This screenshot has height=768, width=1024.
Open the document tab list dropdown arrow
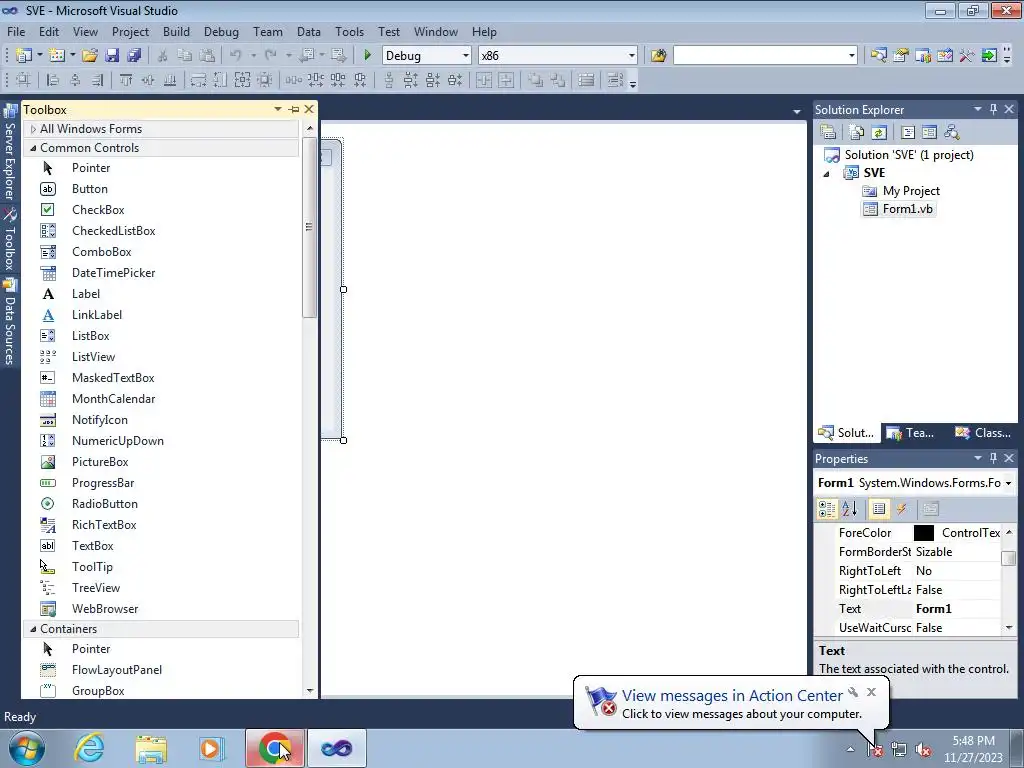coord(797,112)
